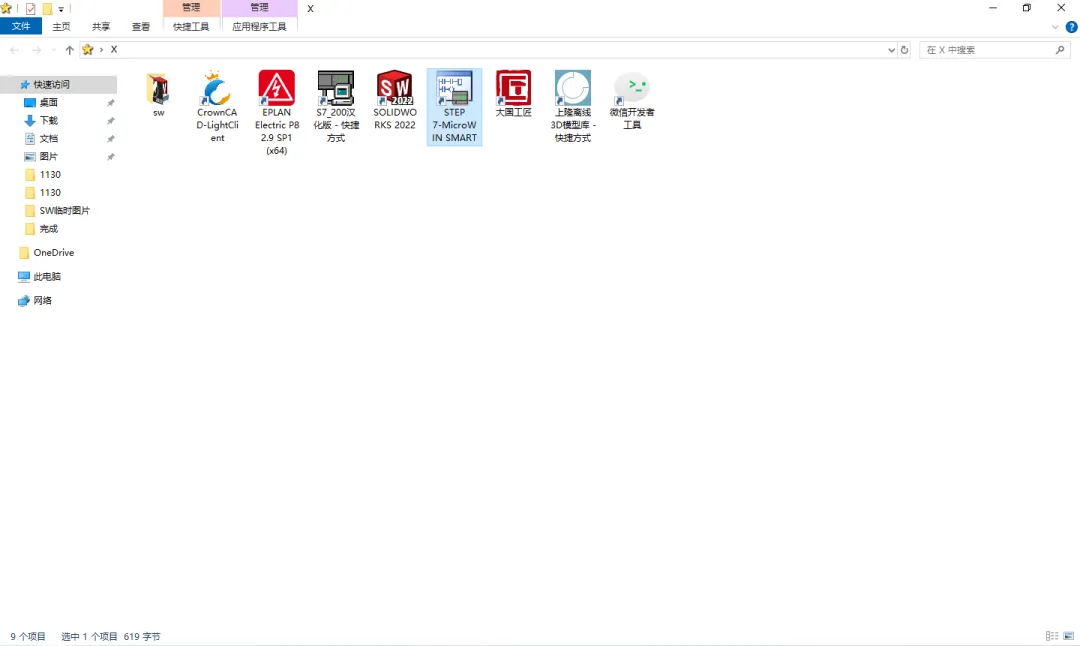Expand the ribbon with the chevron
The image size is (1080, 646).
click(x=1055, y=27)
